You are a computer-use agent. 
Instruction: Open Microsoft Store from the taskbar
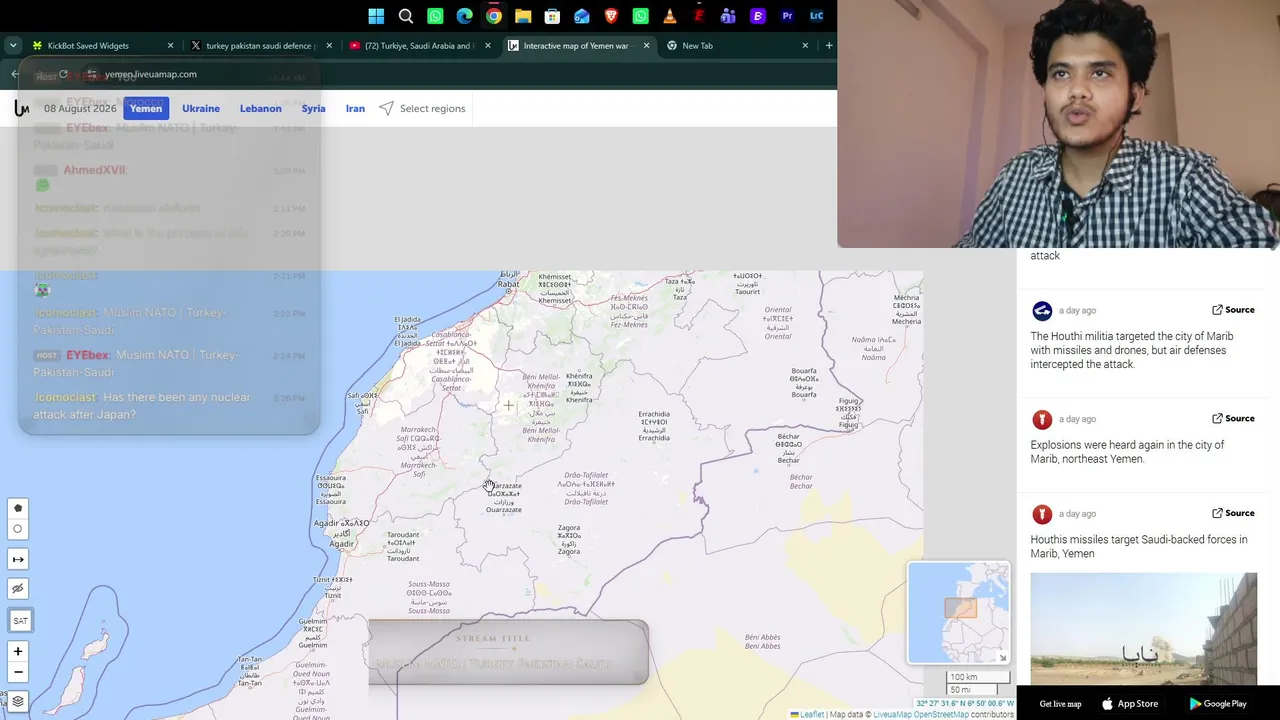[552, 16]
